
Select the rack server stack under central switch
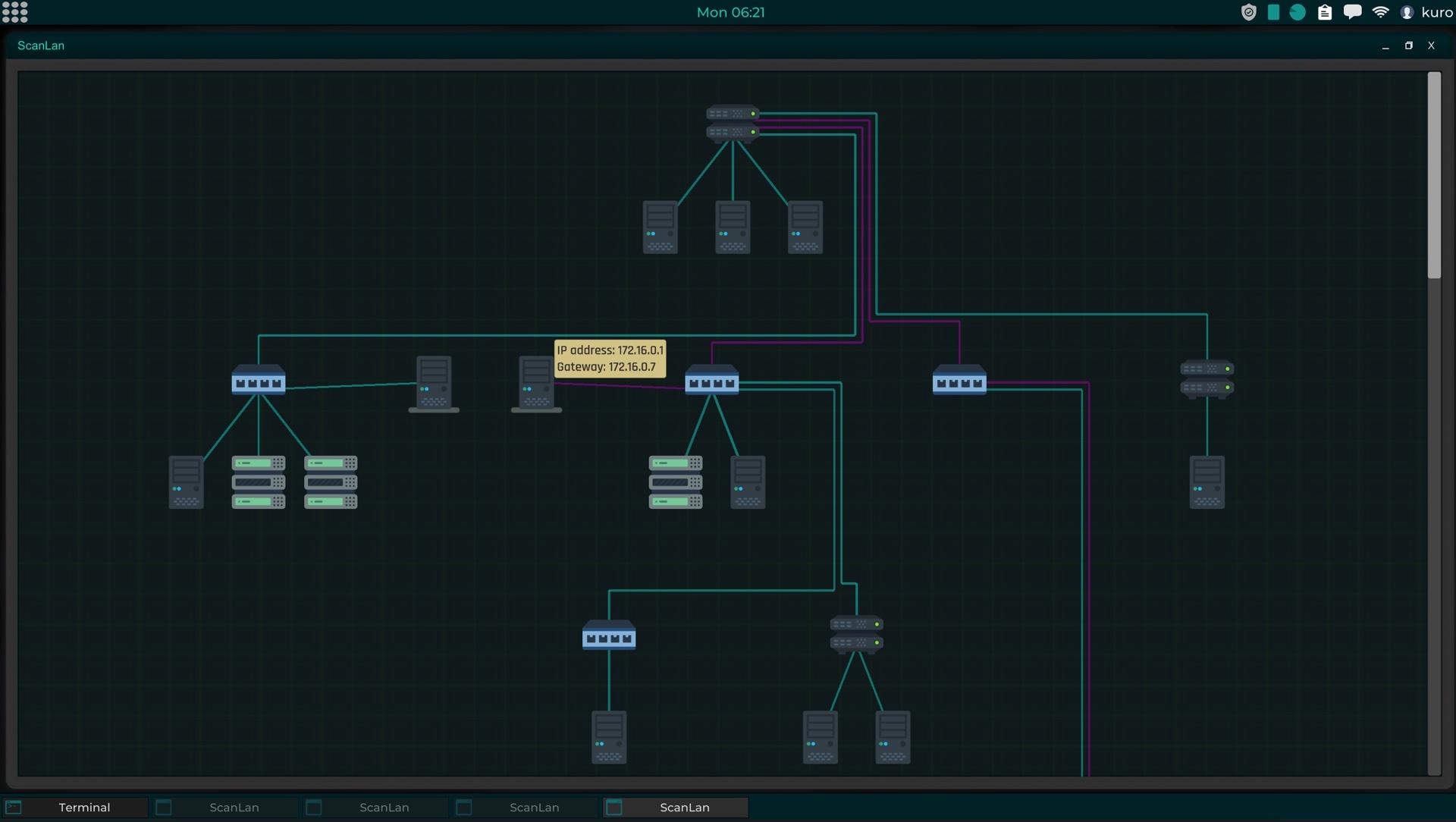[676, 482]
